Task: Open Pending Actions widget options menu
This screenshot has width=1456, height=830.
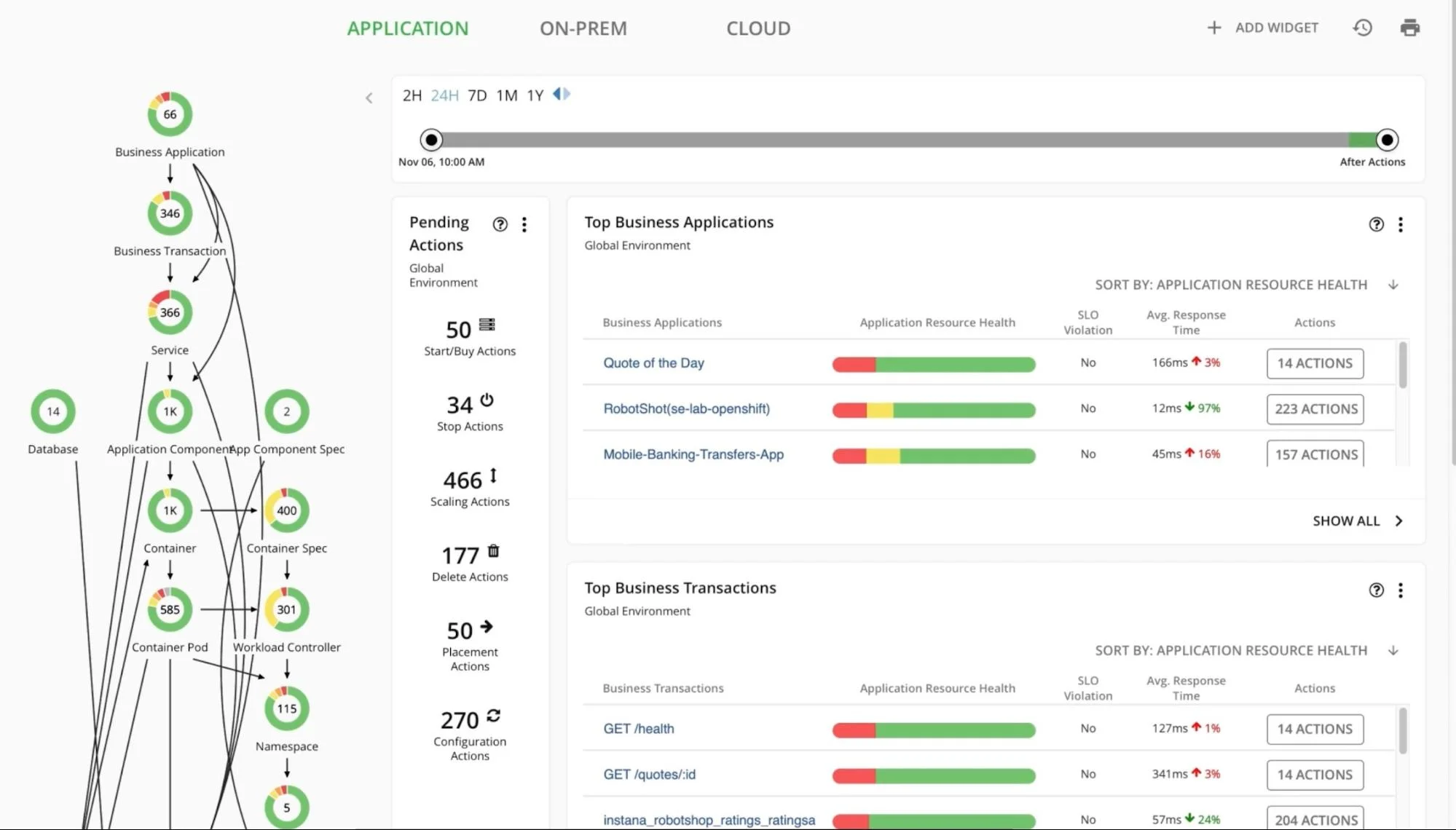Action: [524, 224]
